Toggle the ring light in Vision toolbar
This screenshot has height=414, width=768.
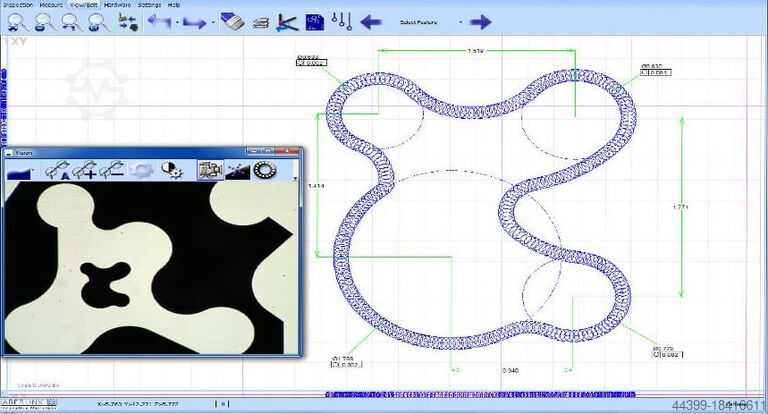[x=265, y=170]
